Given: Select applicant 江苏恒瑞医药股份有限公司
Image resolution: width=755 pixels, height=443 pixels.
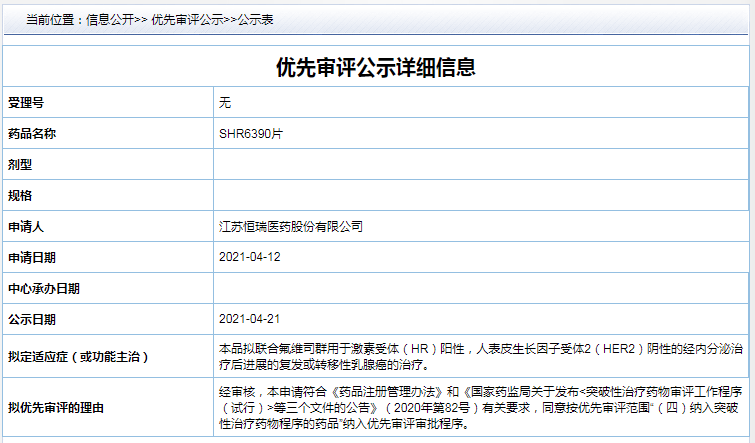Looking at the screenshot, I should 291,226.
